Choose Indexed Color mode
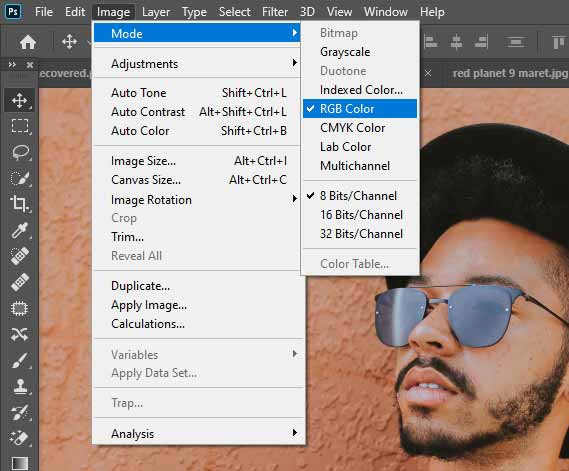Viewport: 569px width, 471px height. [360, 90]
